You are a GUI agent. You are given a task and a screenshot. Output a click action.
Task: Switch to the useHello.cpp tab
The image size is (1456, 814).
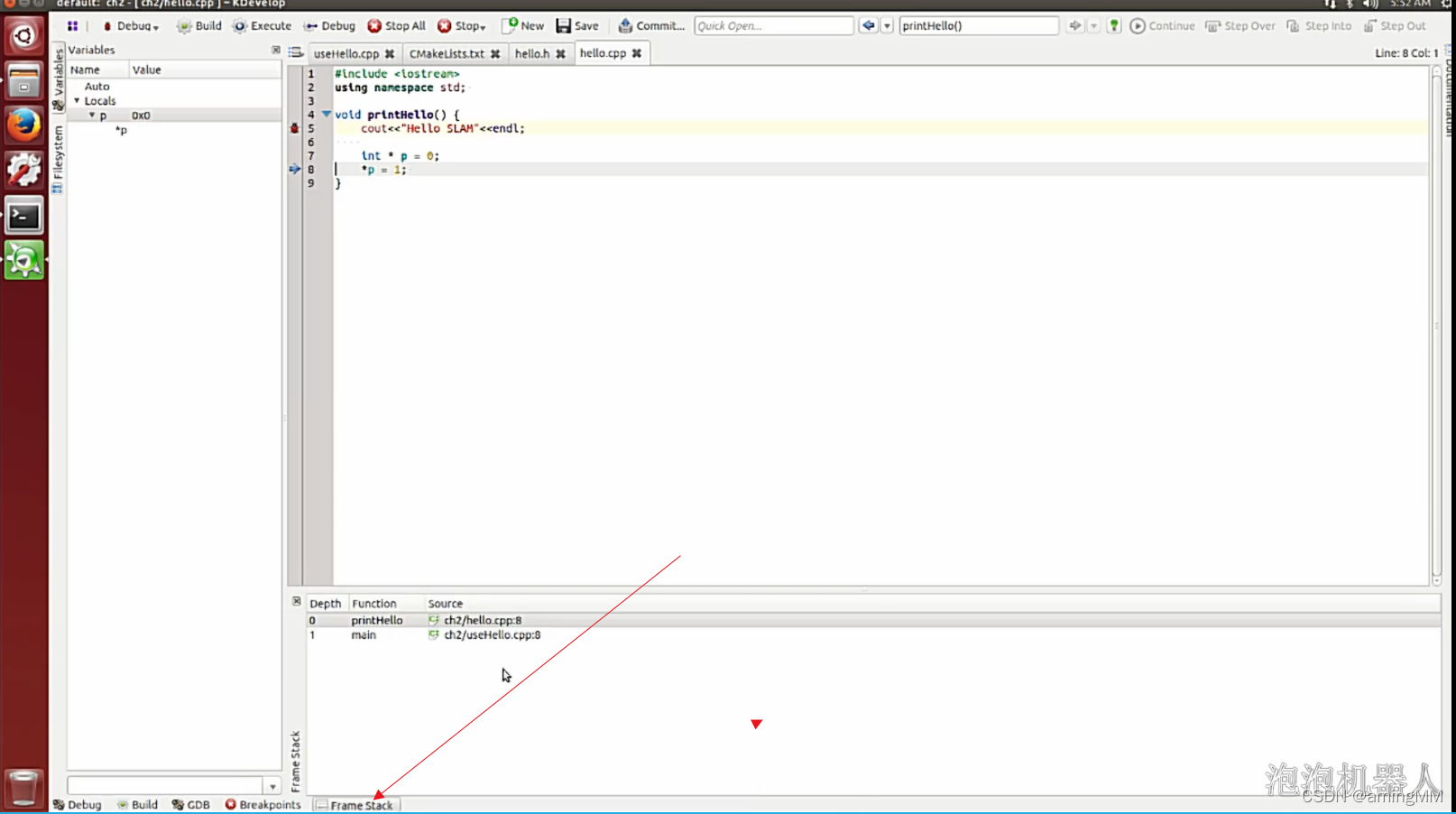pos(346,54)
